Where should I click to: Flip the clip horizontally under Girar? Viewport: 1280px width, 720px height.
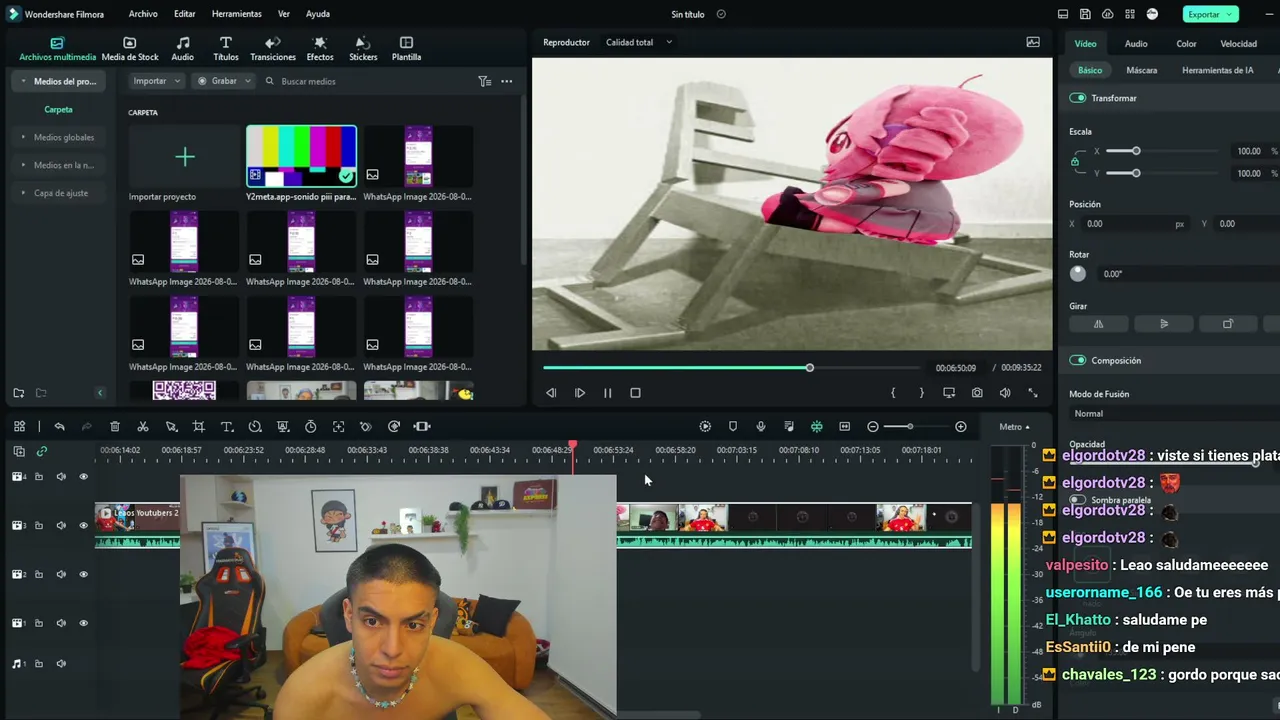pos(1099,324)
